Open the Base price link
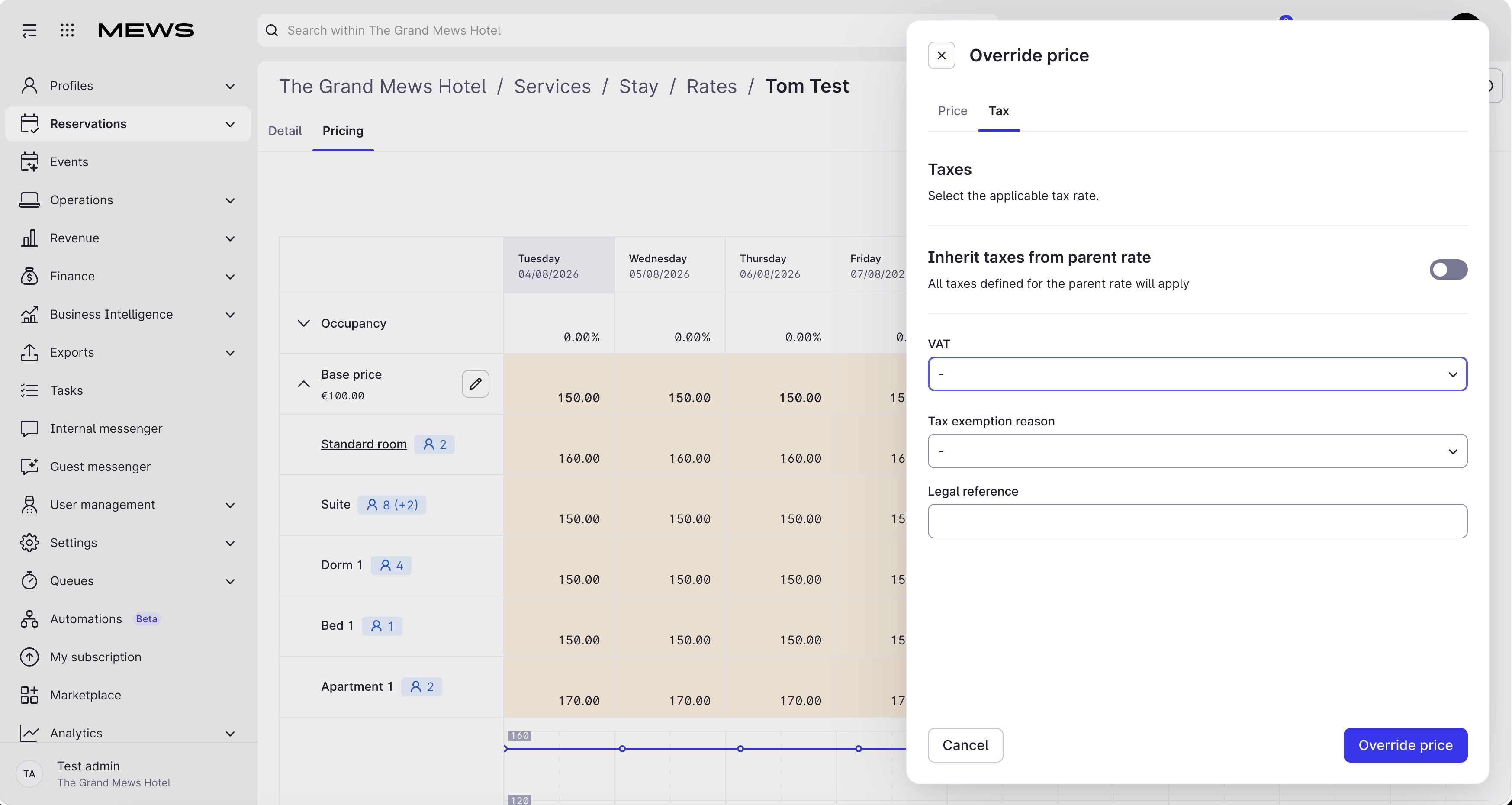This screenshot has width=1512, height=805. [351, 375]
